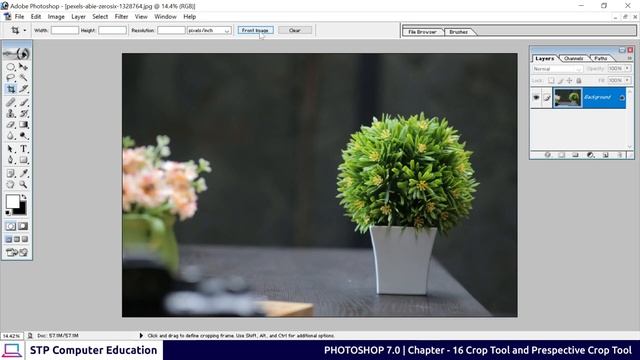Select the Dodge tool
Image resolution: width=640 pixels, height=360 pixels.
[x=23, y=136]
